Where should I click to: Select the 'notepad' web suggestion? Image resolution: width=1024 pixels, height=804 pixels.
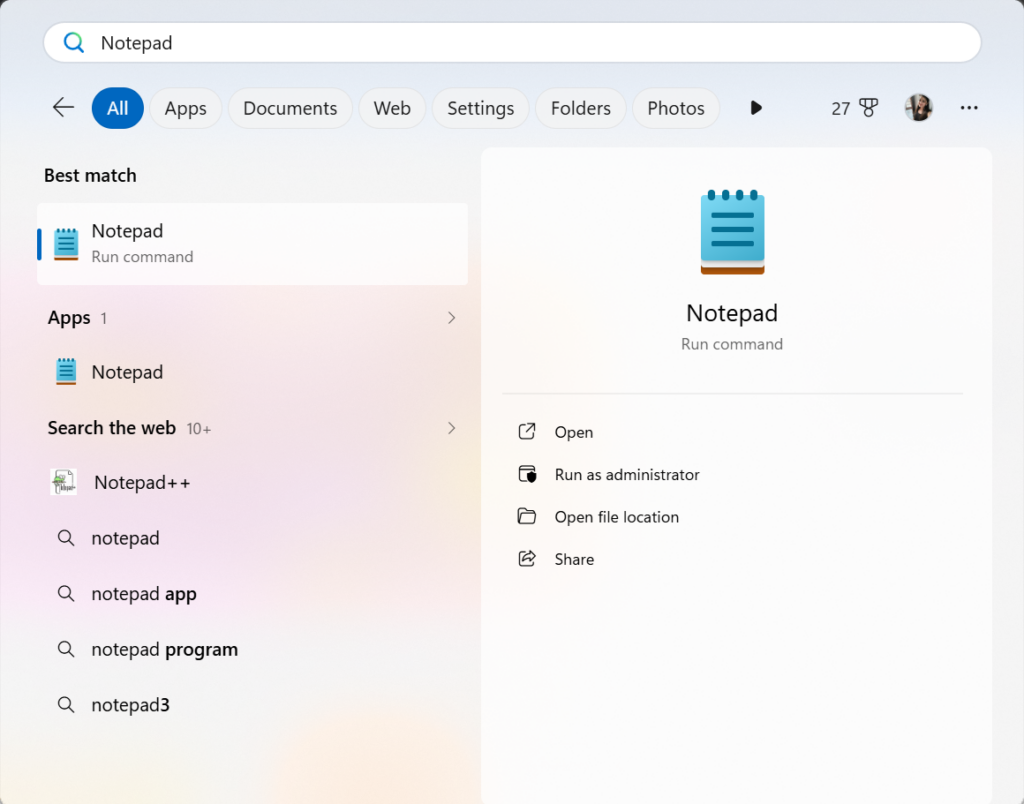tap(253, 538)
